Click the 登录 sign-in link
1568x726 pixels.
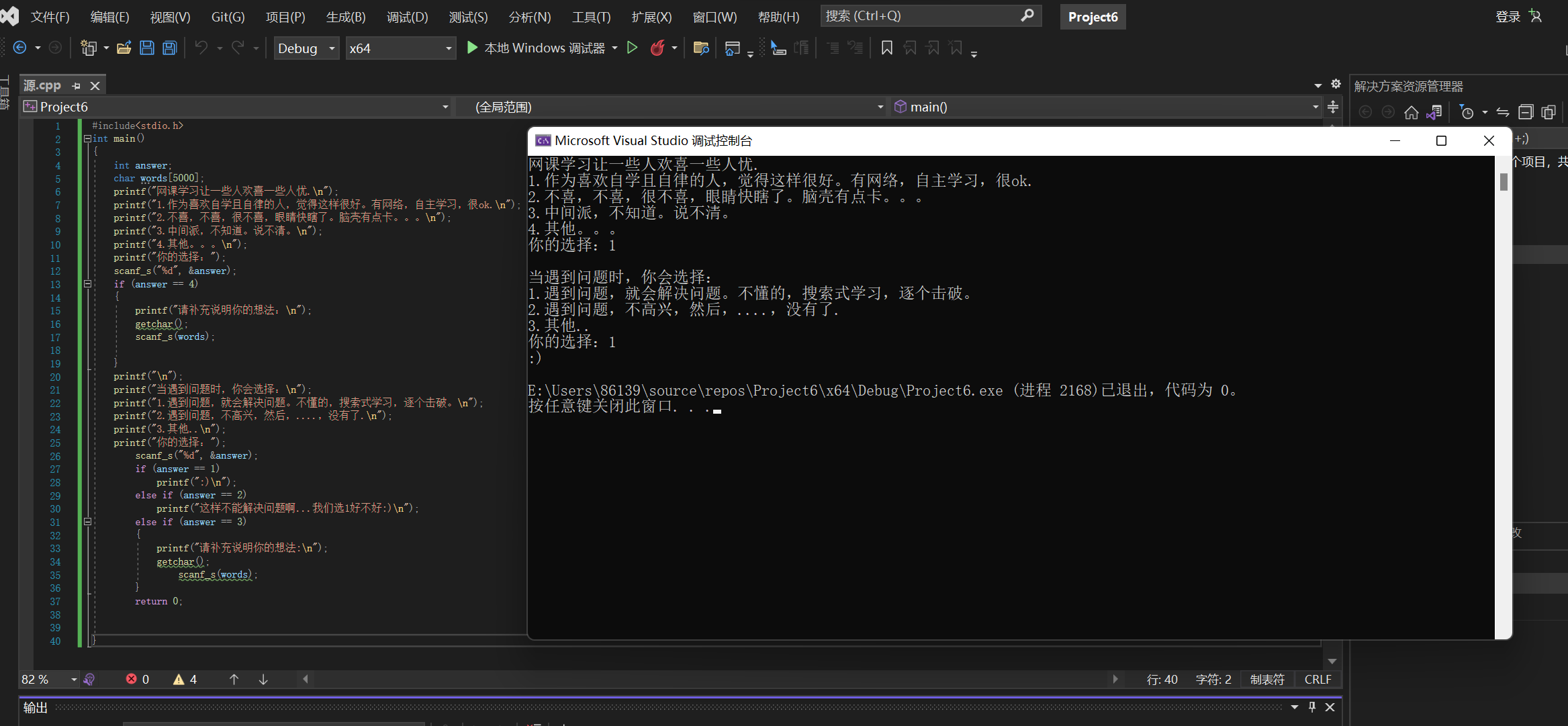click(1508, 17)
